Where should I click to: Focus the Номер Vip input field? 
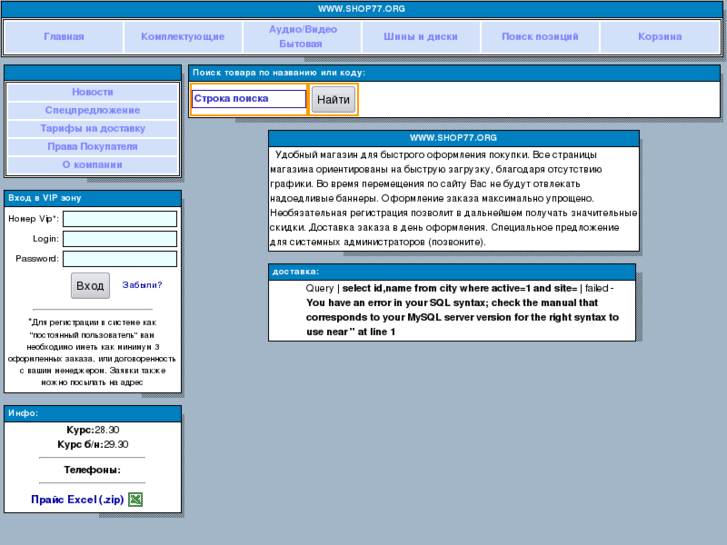pos(120,219)
